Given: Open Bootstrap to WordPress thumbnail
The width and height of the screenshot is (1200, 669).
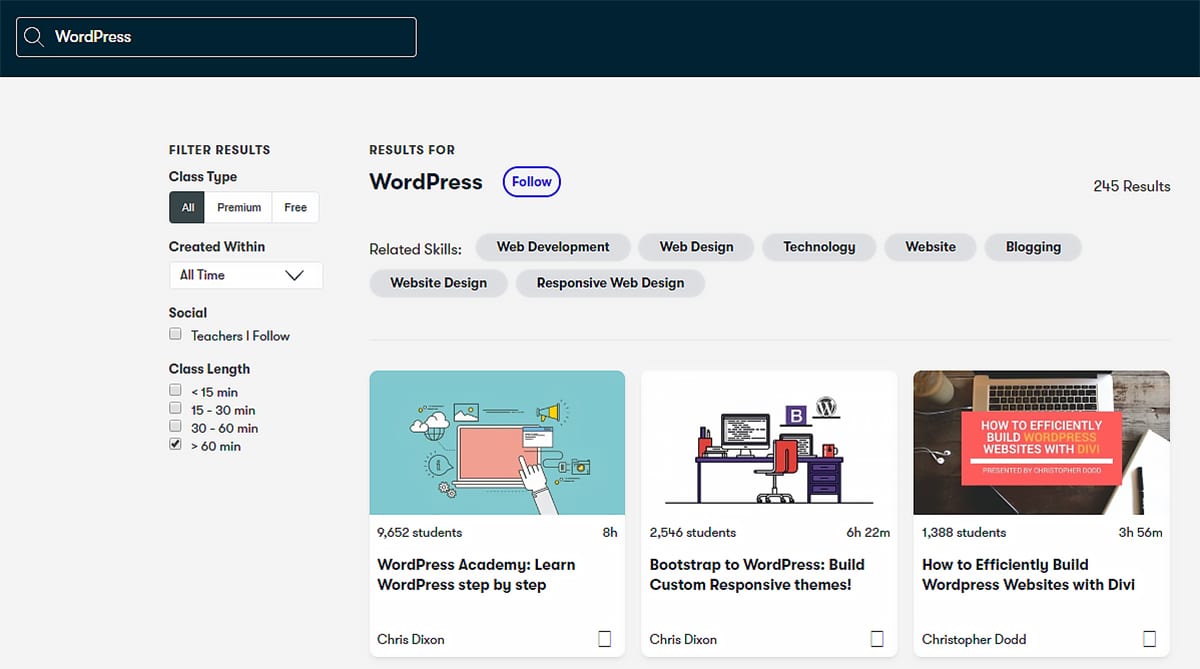Looking at the screenshot, I should (769, 443).
